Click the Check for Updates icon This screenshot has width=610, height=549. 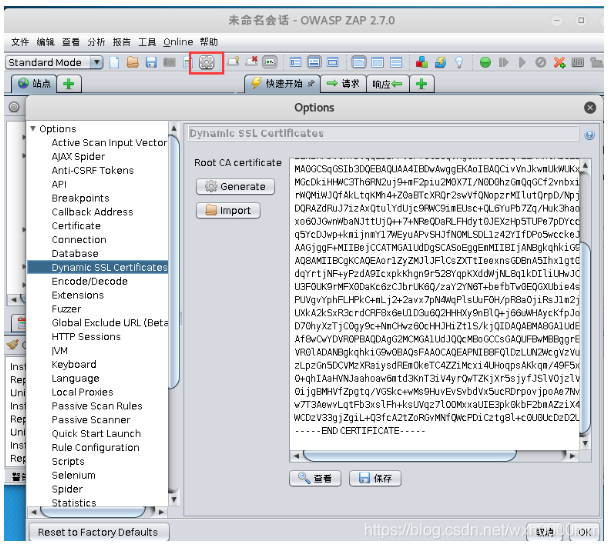pos(440,62)
